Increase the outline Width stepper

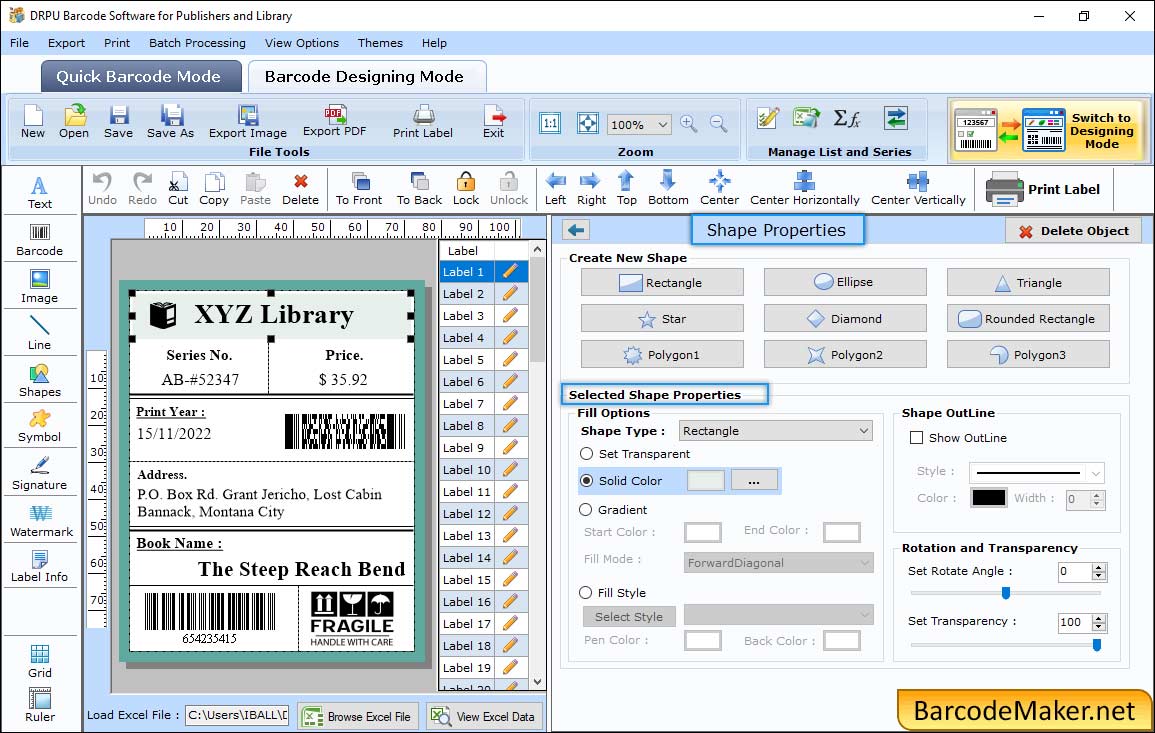click(1097, 495)
